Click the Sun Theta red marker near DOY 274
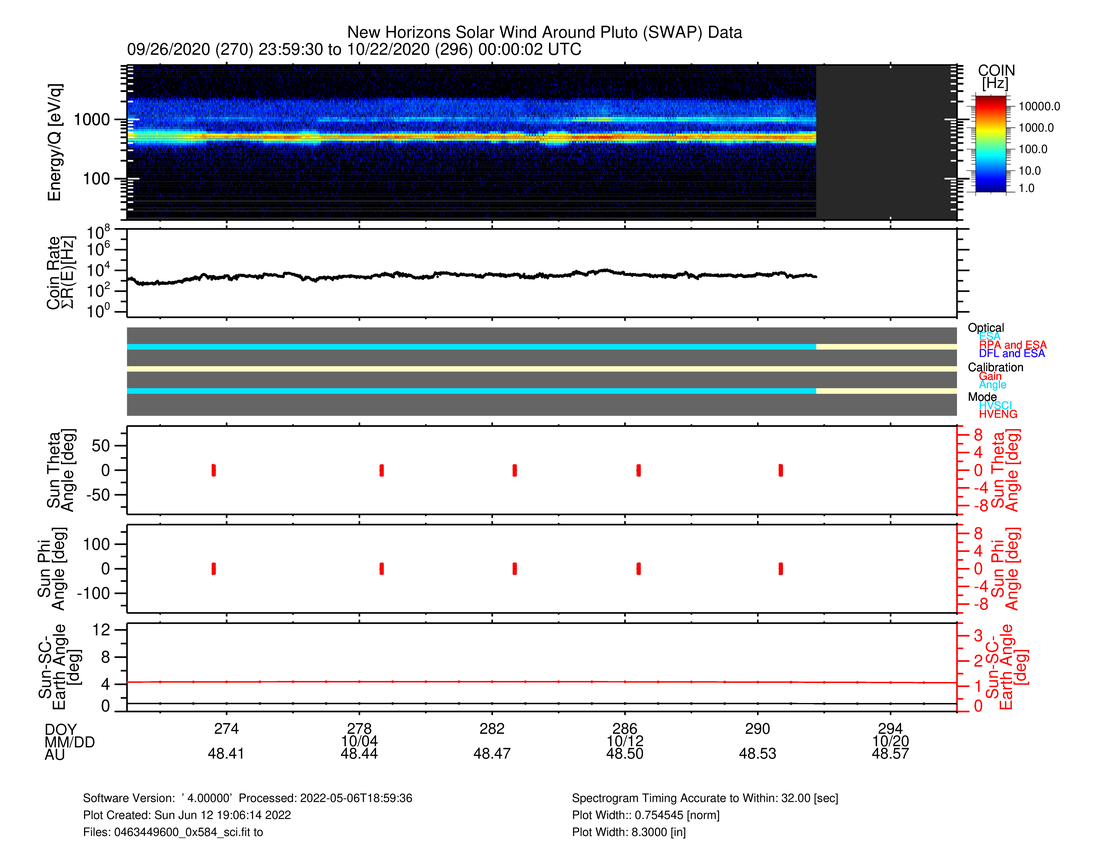Viewport: 1100px width, 850px height. tap(214, 470)
